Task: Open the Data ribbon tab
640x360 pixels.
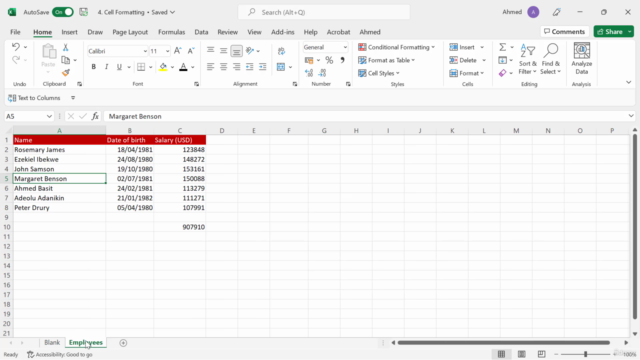Action: pyautogui.click(x=201, y=32)
